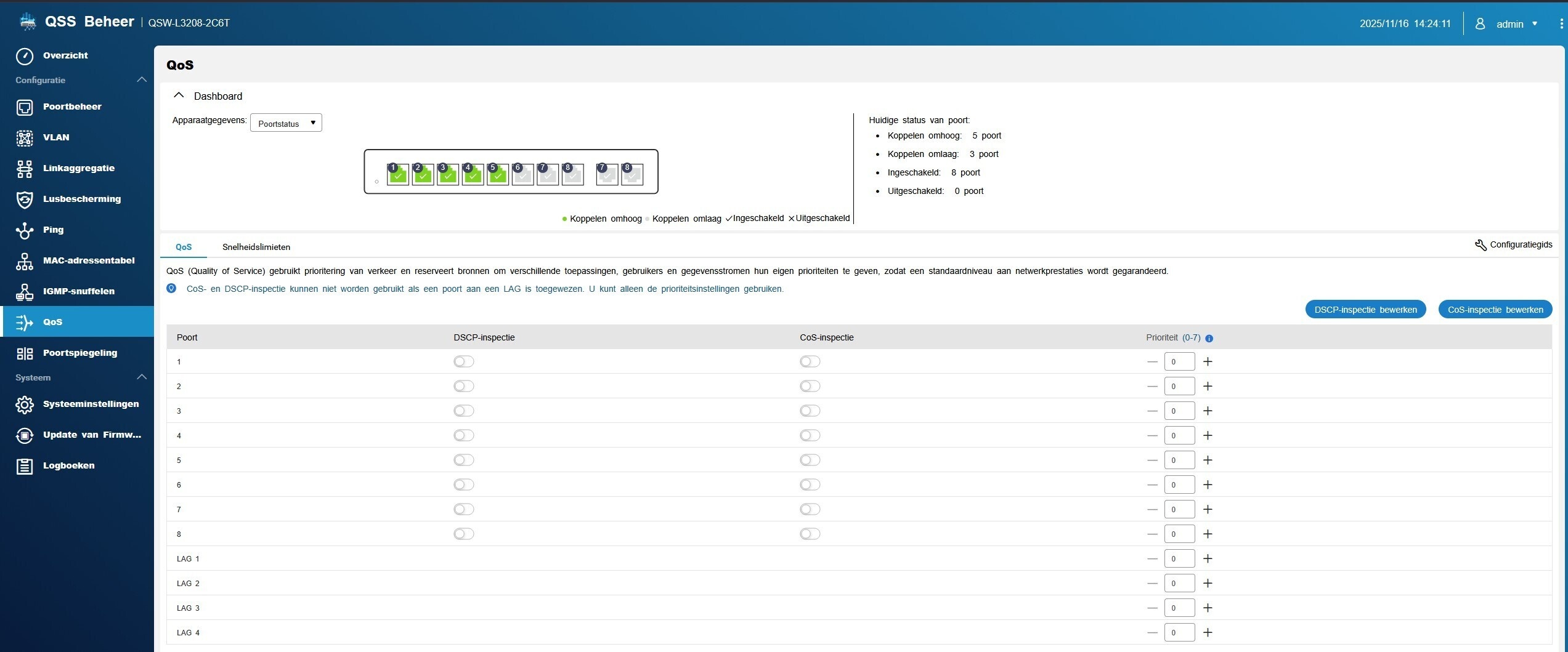Open the Linkaggregatie settings

pos(79,168)
